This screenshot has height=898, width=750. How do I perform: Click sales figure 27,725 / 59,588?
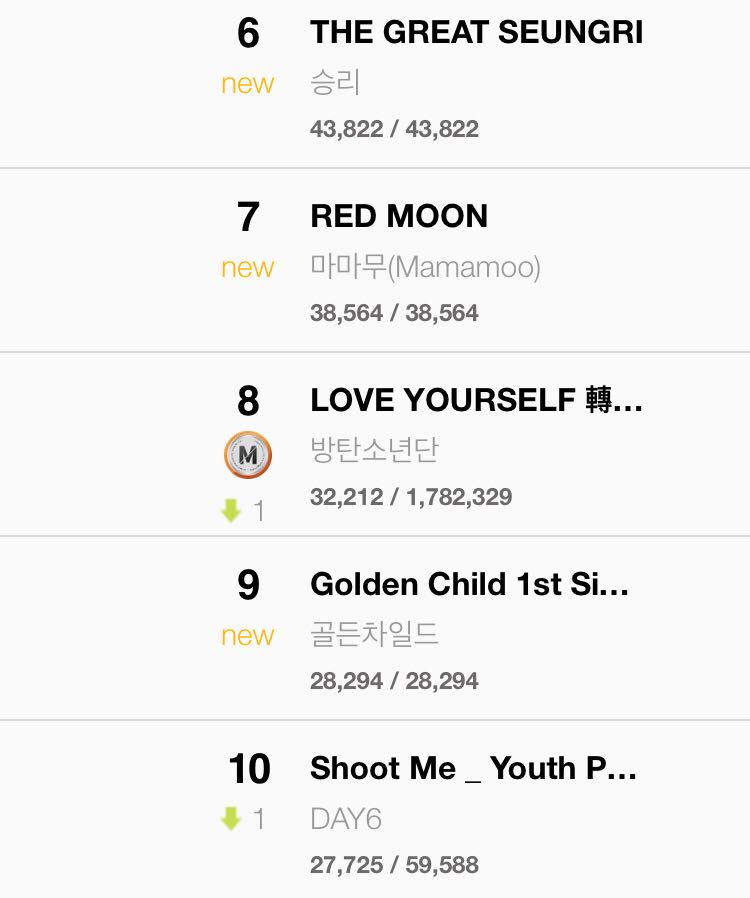point(394,865)
